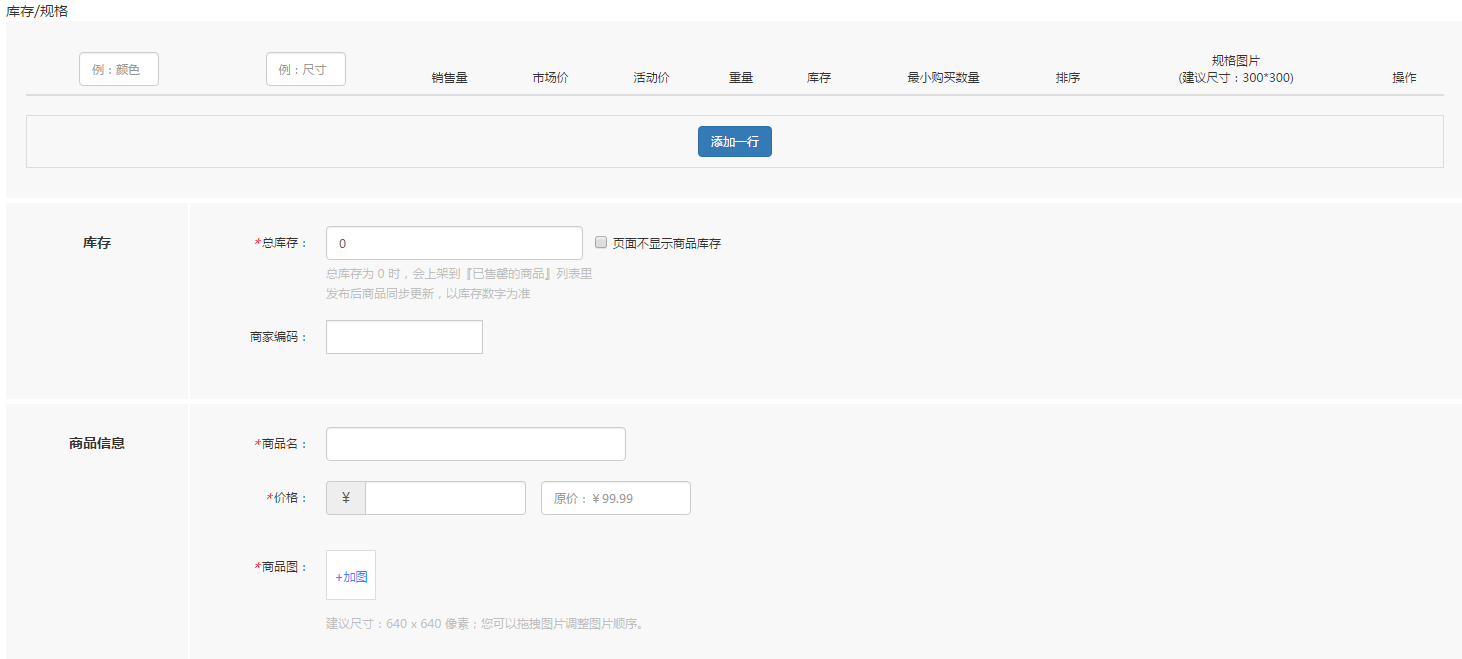The width and height of the screenshot is (1462, 659).
Task: Click the 市场价 column header
Action: click(x=550, y=76)
